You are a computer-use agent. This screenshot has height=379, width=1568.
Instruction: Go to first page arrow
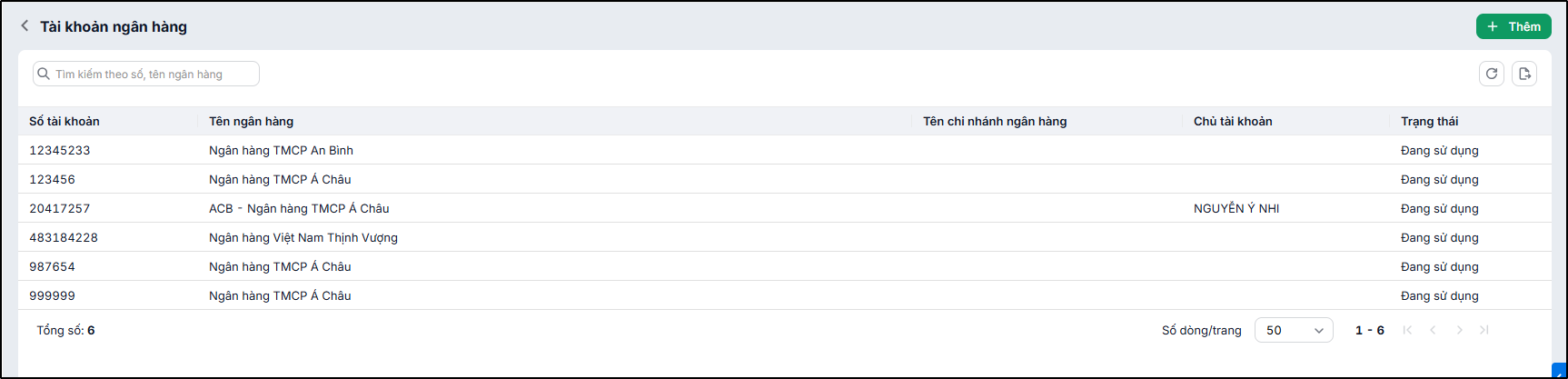pos(1407,330)
